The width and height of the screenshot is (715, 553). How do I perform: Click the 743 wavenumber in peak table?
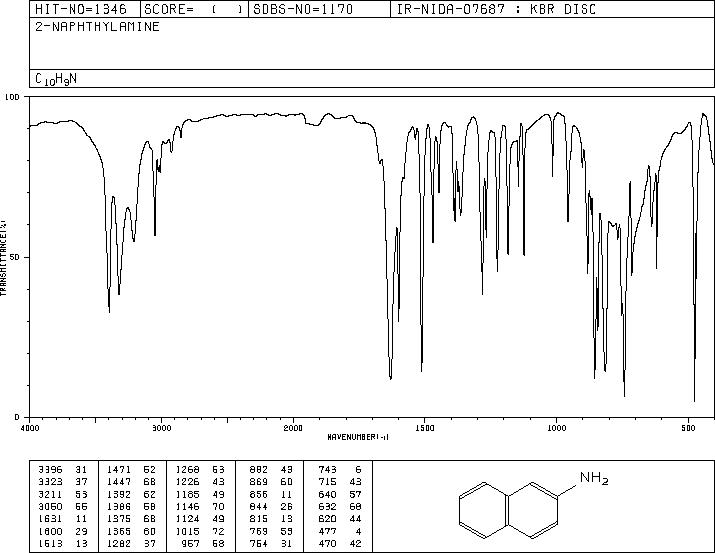tap(327, 470)
